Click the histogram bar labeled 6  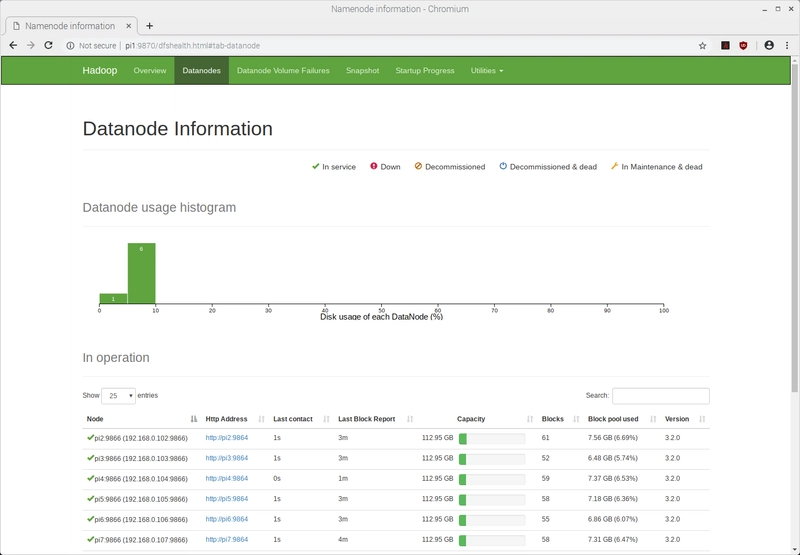pos(141,273)
